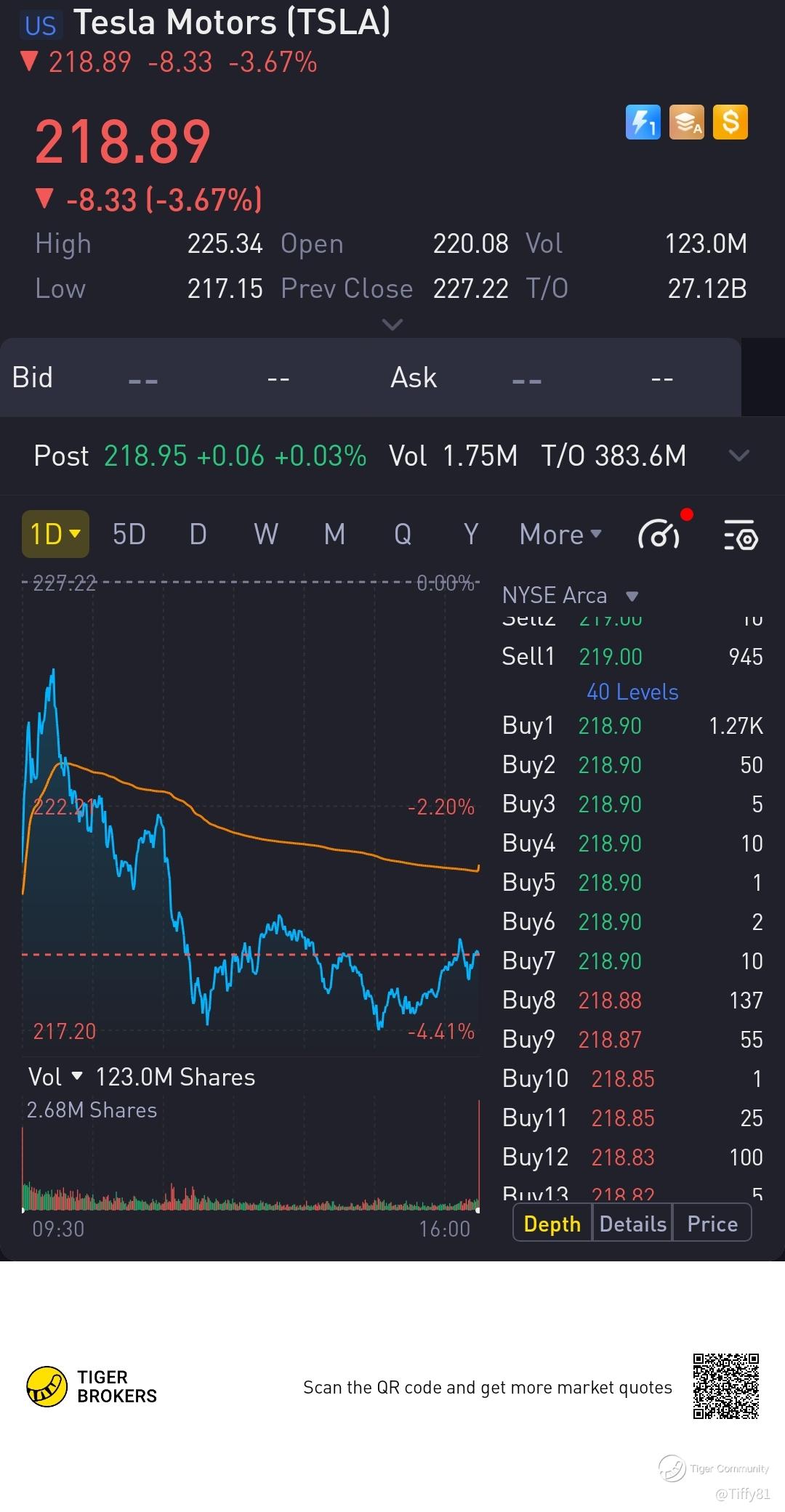
Task: Tap the Open 220.08 value
Action: [x=470, y=244]
